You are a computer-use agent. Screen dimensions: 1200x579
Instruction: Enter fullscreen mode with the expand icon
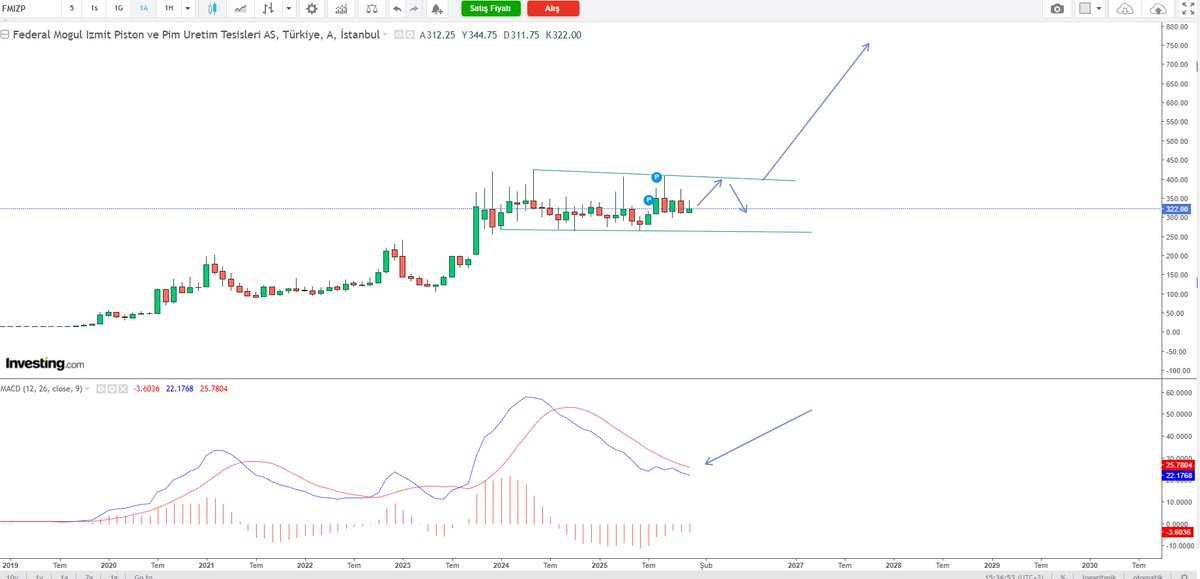point(1188,9)
